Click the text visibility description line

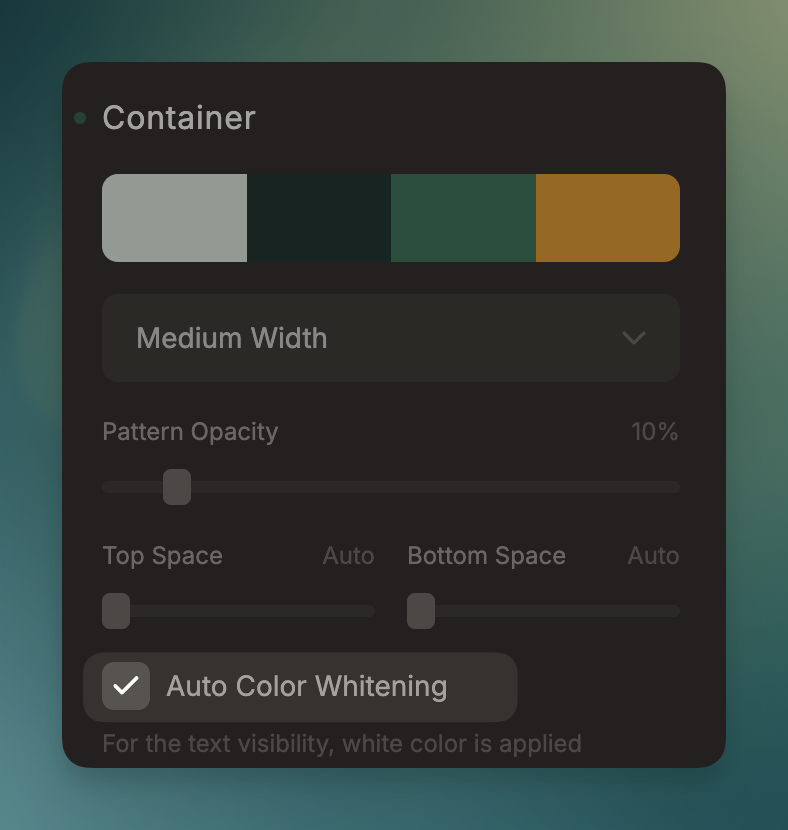pyautogui.click(x=342, y=744)
